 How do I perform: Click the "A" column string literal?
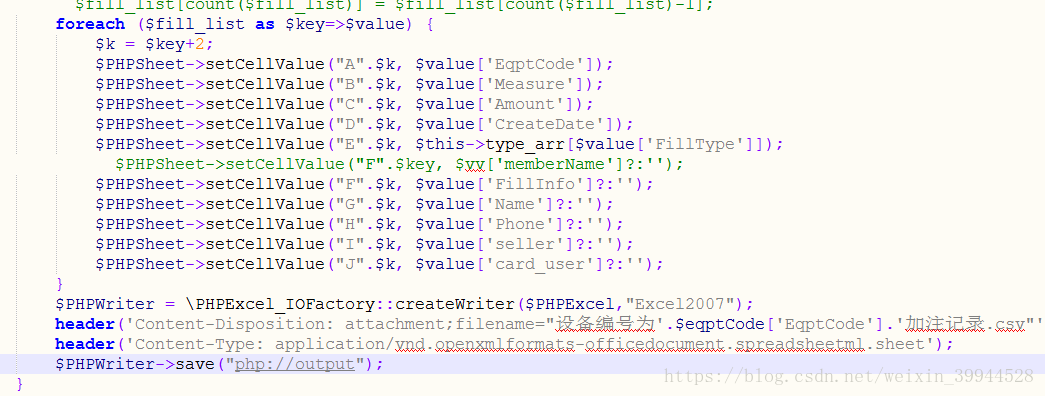[x=350, y=65]
